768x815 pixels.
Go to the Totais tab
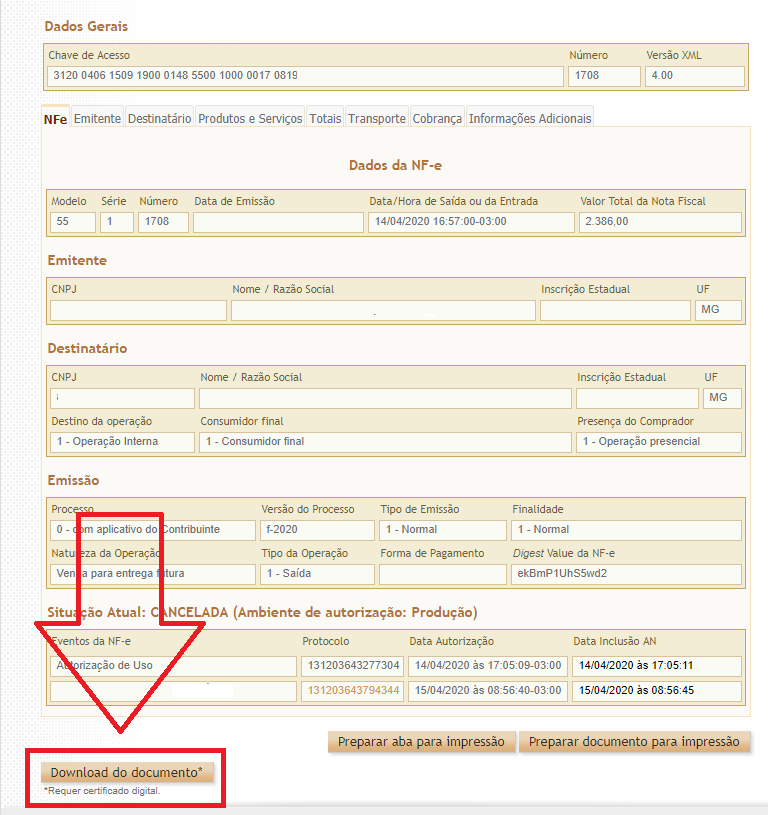(325, 118)
